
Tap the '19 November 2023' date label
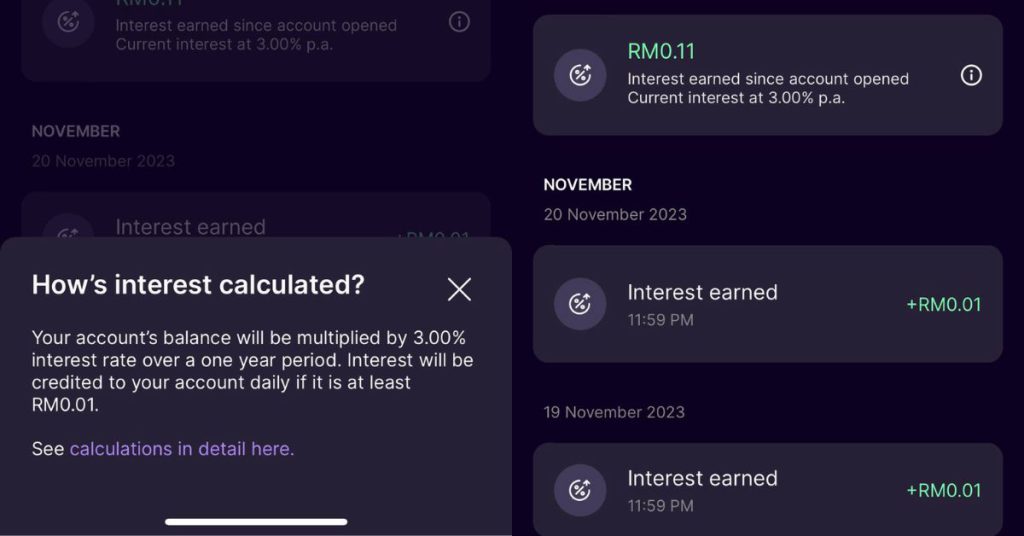[614, 412]
